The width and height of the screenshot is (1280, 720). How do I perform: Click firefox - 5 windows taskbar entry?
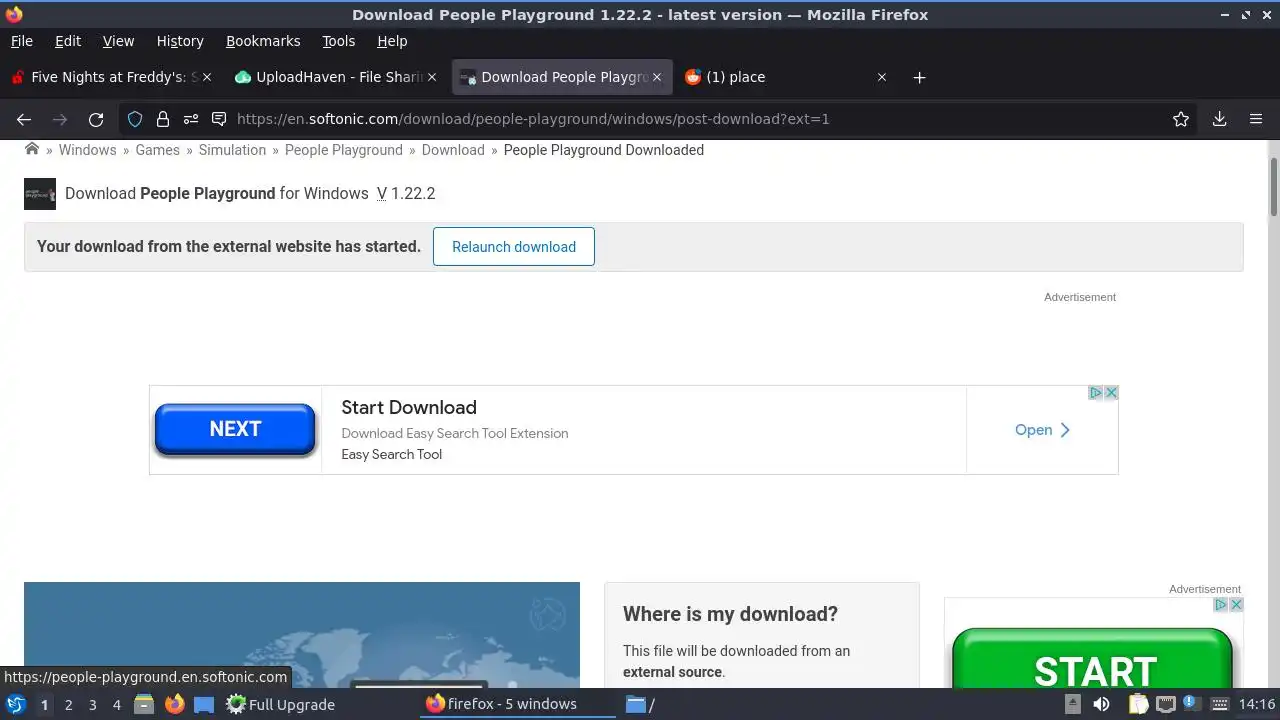point(519,704)
